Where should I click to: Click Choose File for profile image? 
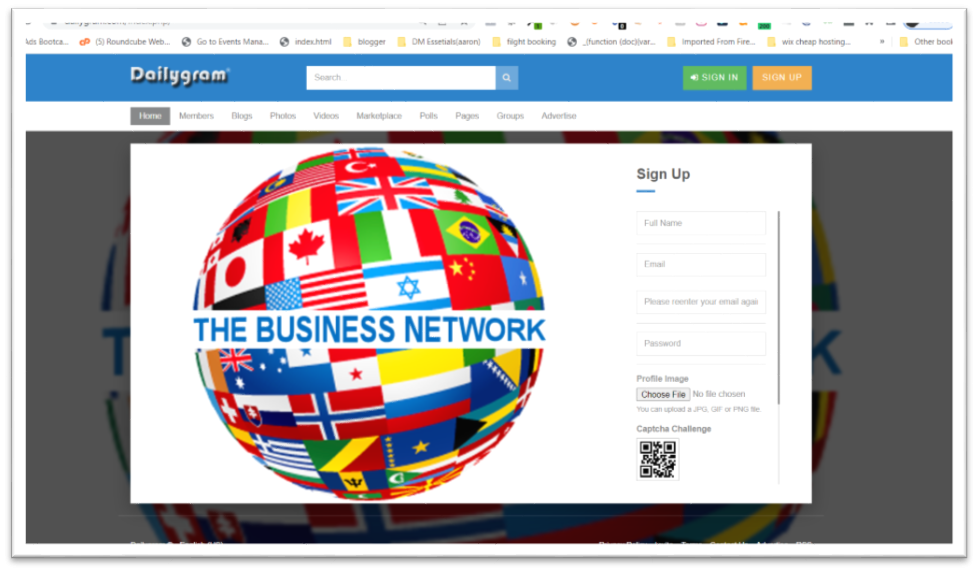click(x=663, y=395)
